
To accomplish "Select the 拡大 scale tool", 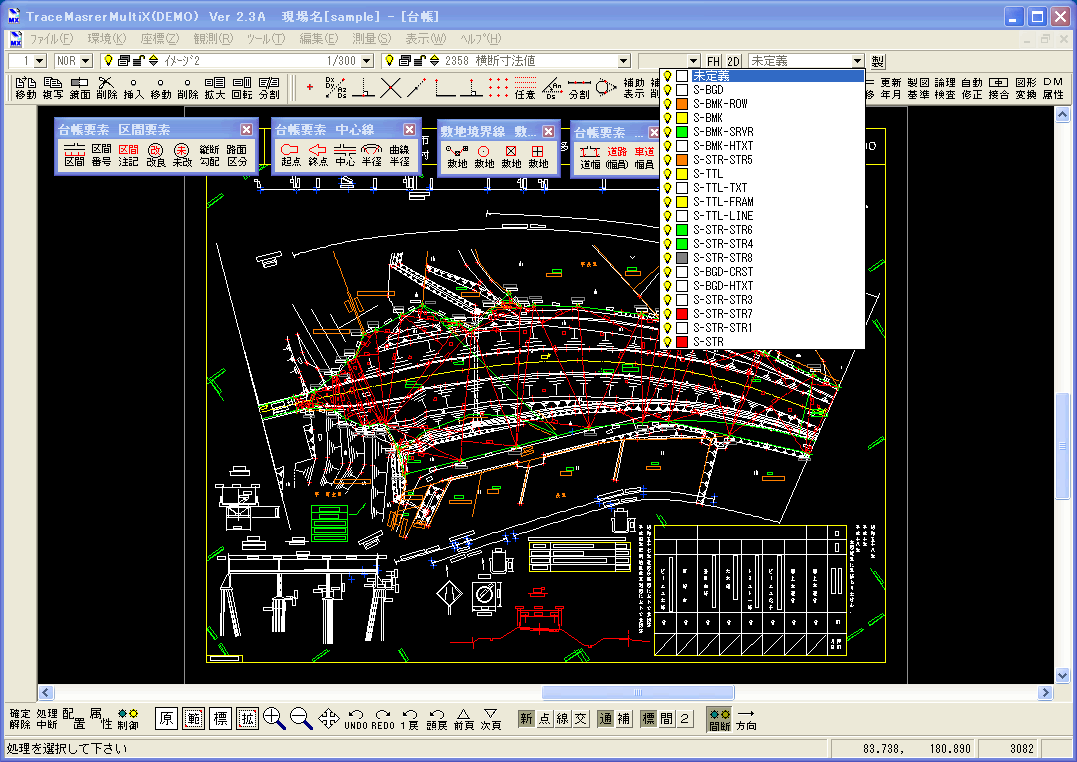I will [214, 88].
